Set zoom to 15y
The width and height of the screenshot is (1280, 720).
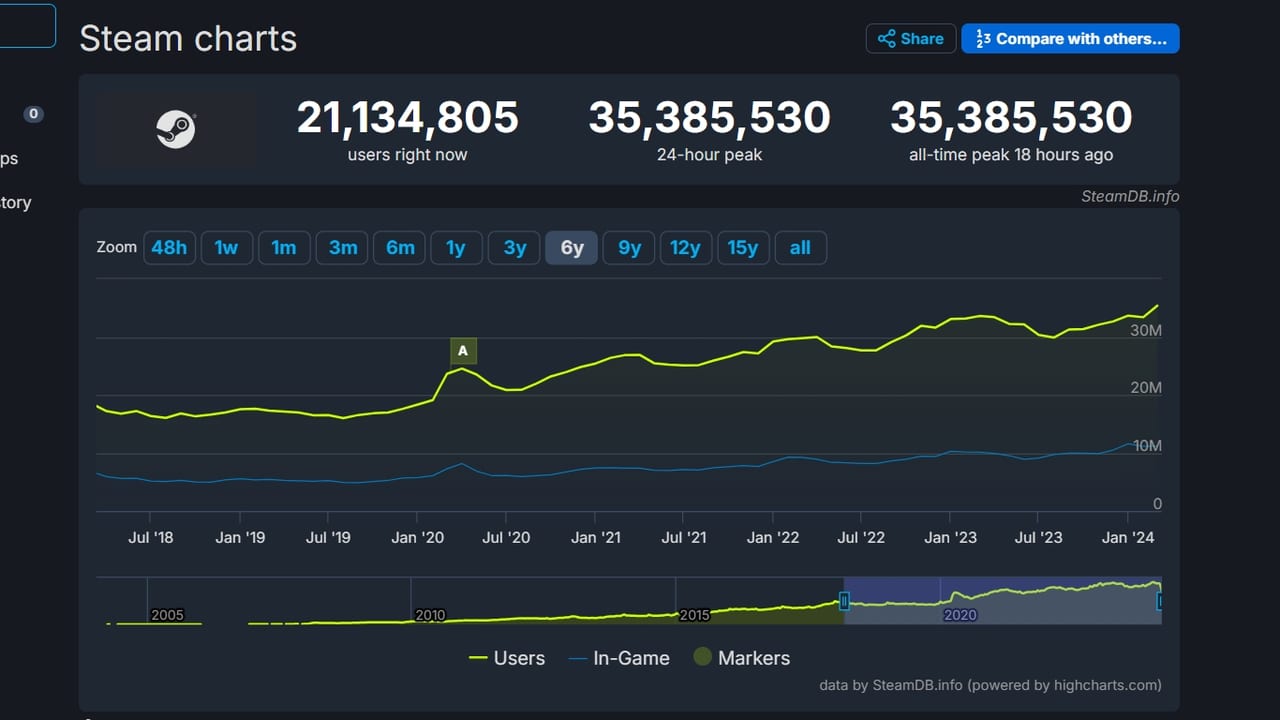click(743, 248)
